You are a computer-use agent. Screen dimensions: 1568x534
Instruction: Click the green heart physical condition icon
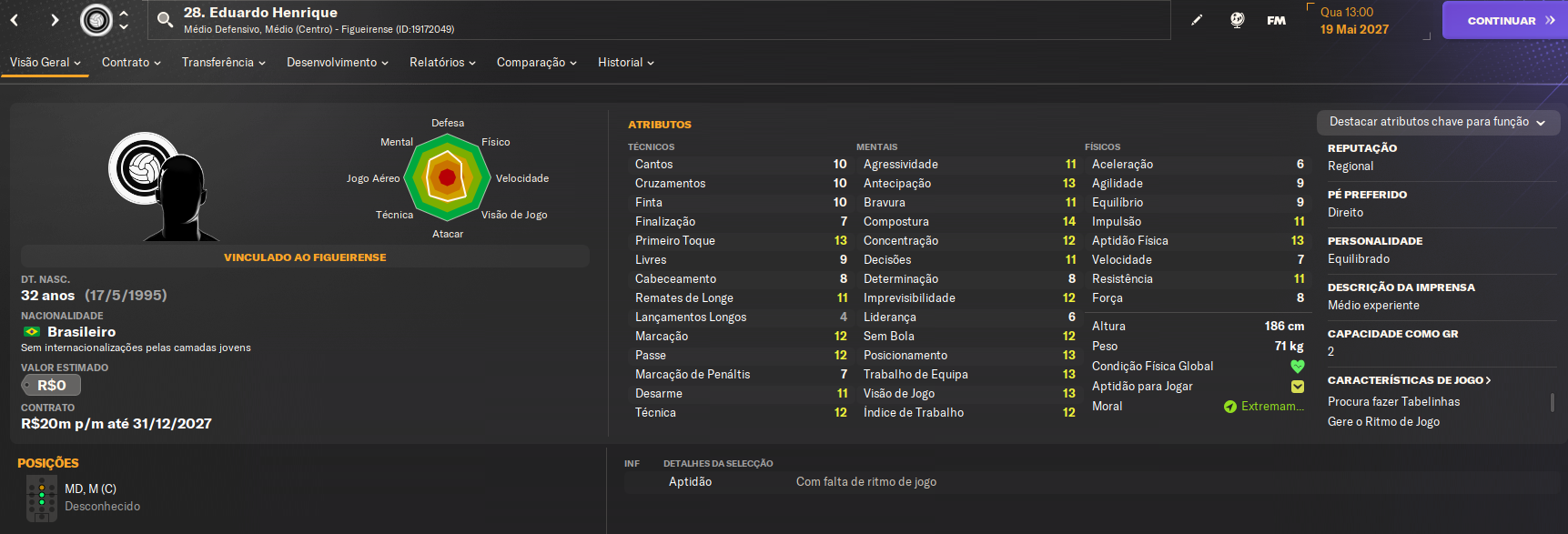click(x=1298, y=367)
